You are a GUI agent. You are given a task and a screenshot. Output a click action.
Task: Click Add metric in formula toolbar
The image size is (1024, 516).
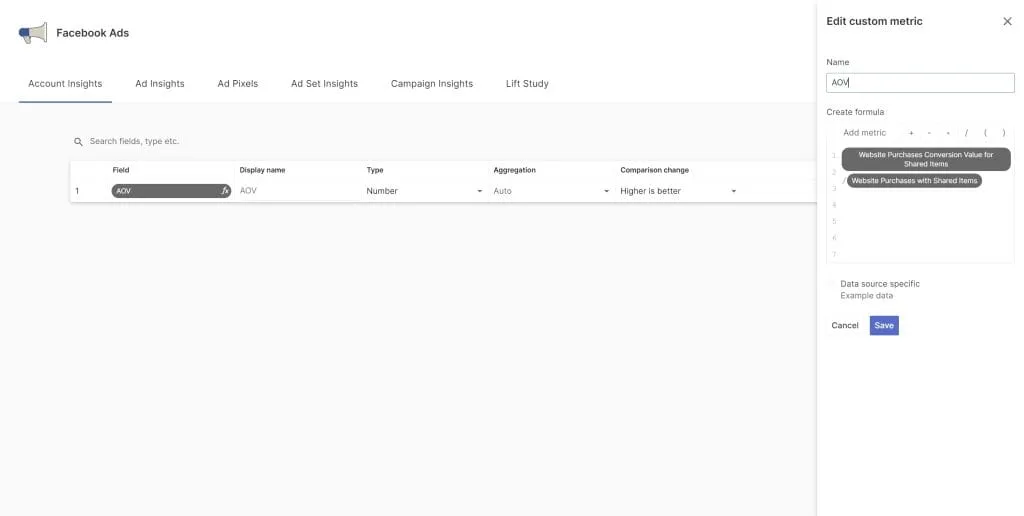[864, 133]
